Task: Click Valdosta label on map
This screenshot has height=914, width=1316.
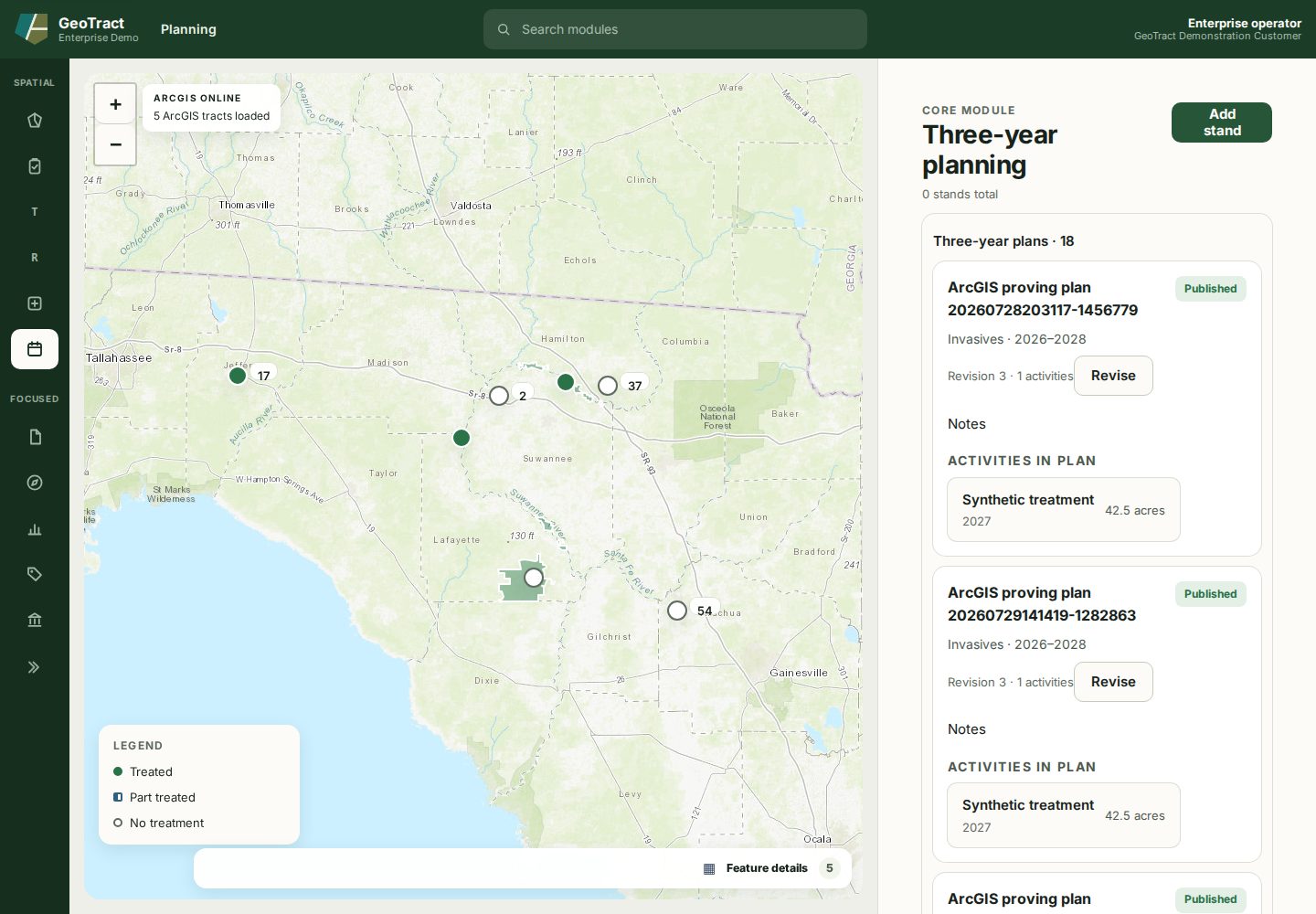Action: pos(471,206)
